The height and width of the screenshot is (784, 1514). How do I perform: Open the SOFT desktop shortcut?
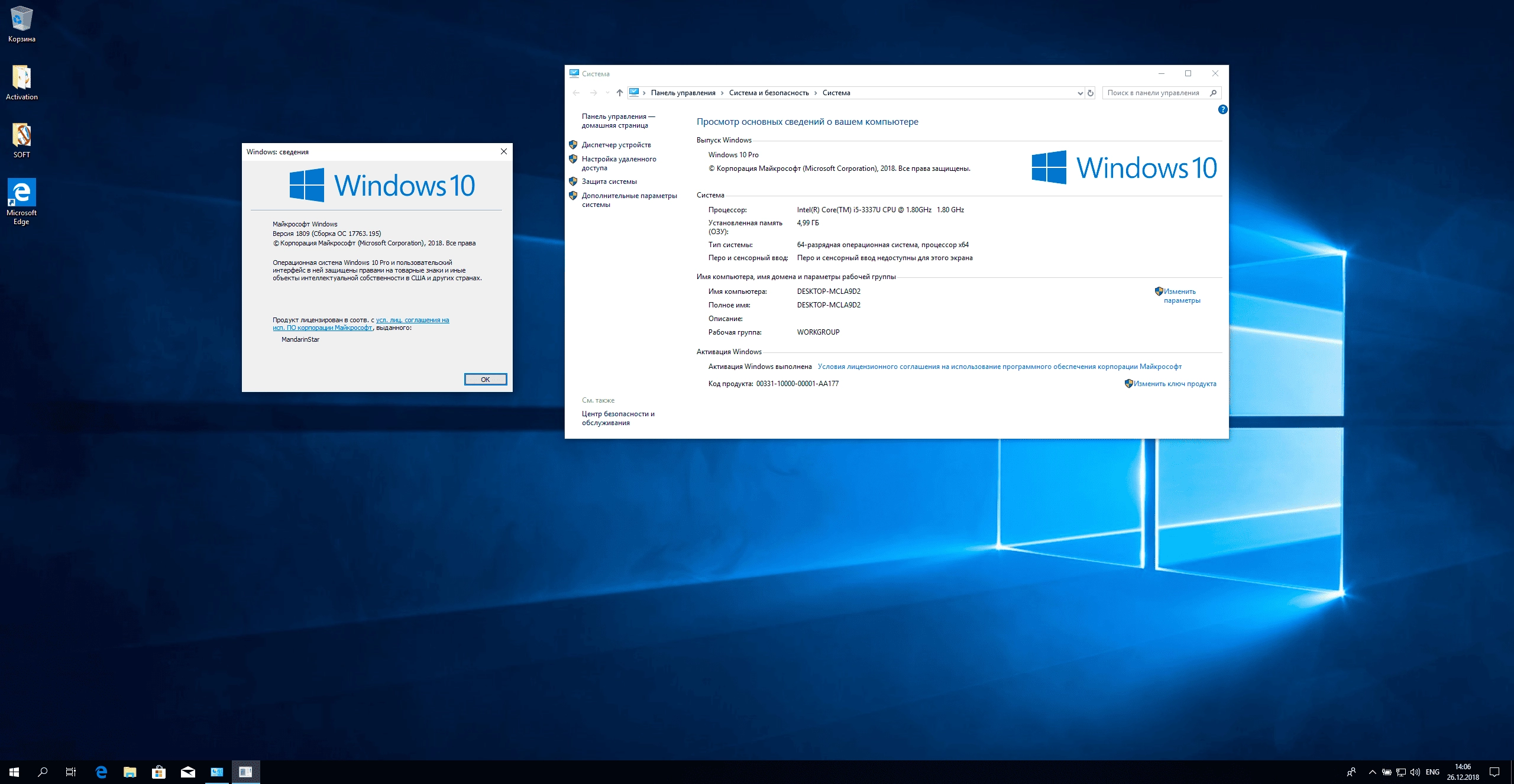(x=22, y=140)
